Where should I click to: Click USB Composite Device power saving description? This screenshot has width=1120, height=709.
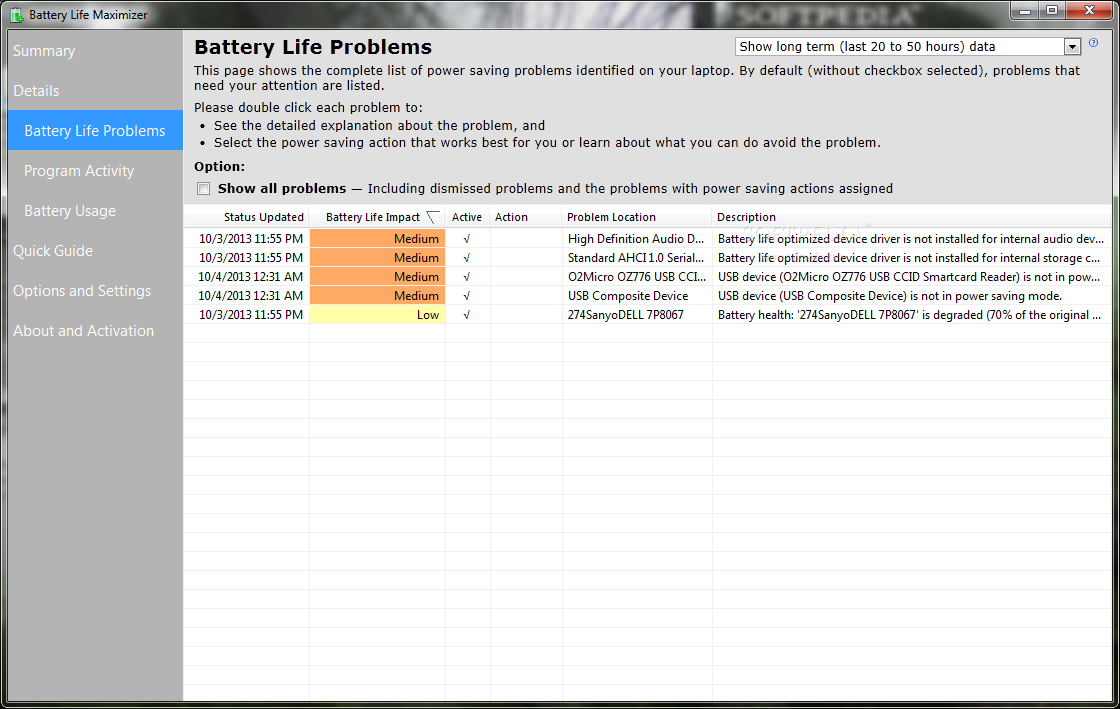pyautogui.click(x=890, y=296)
